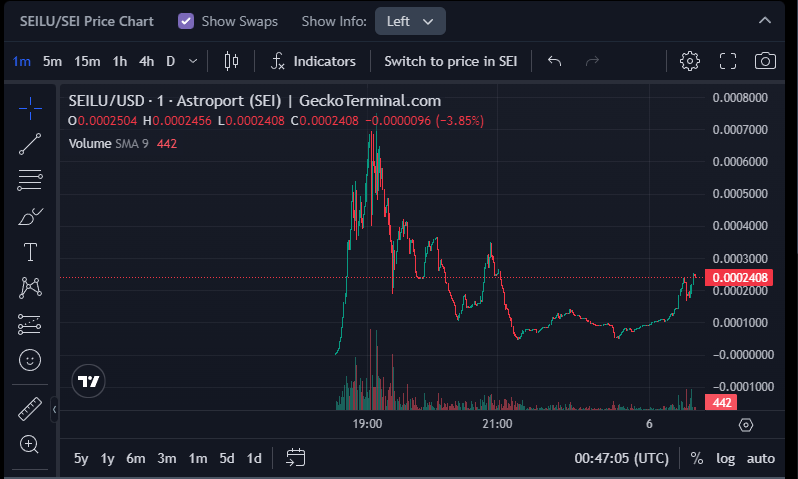The width and height of the screenshot is (798, 479).
Task: Set date range to 1d
Action: [253, 458]
